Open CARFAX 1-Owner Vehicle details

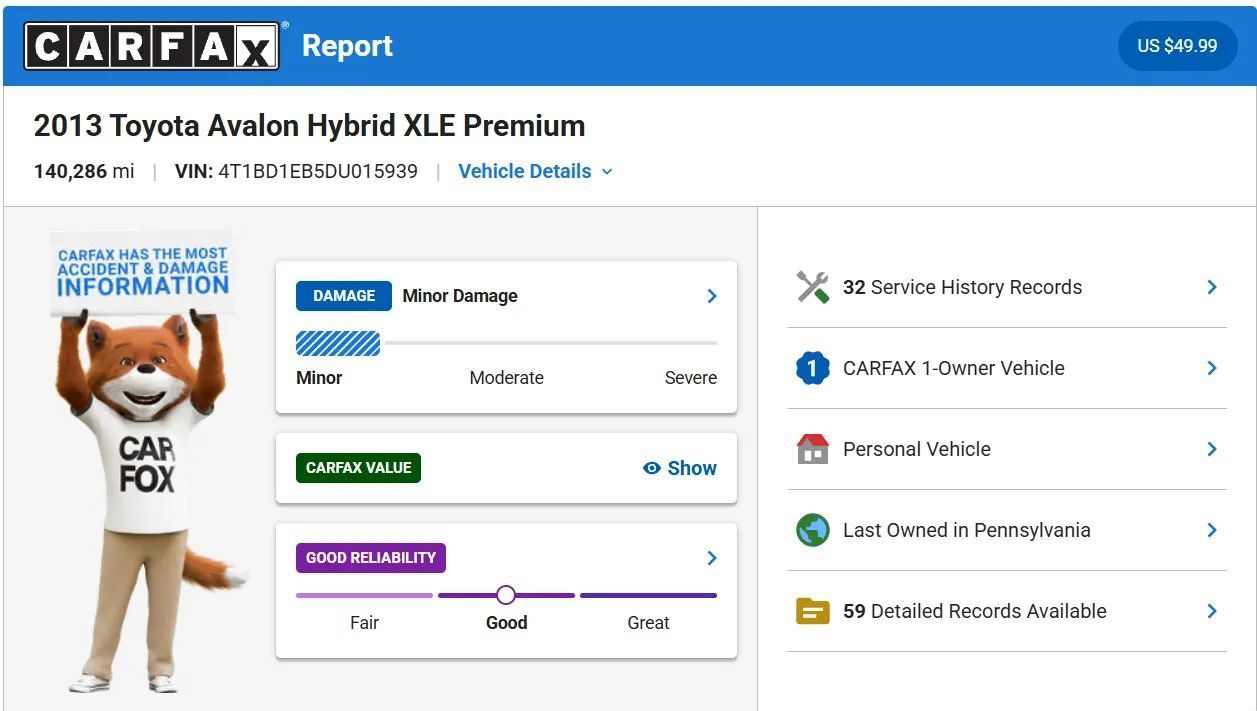click(1007, 368)
